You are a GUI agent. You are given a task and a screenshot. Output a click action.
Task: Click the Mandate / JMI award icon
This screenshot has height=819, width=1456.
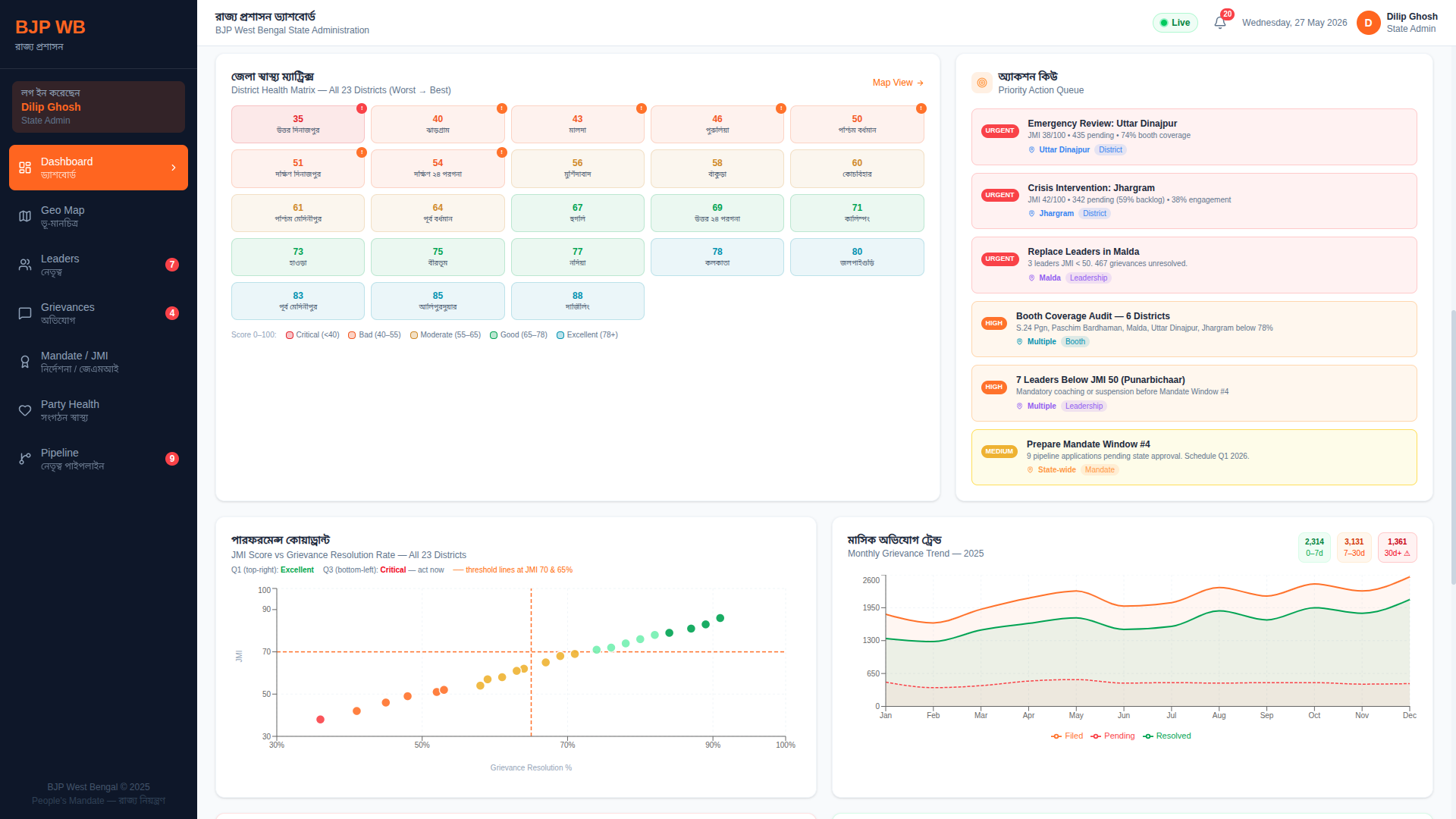pos(25,362)
